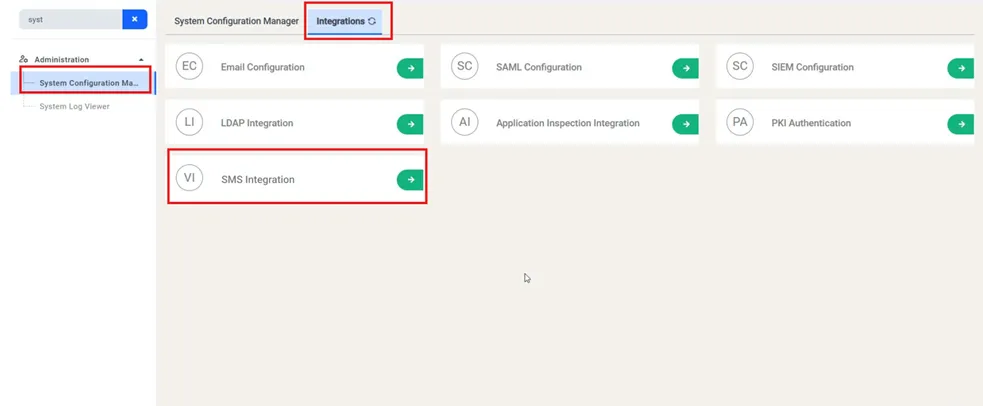
Task: Open the SIEM Configuration label
Action: click(x=812, y=67)
